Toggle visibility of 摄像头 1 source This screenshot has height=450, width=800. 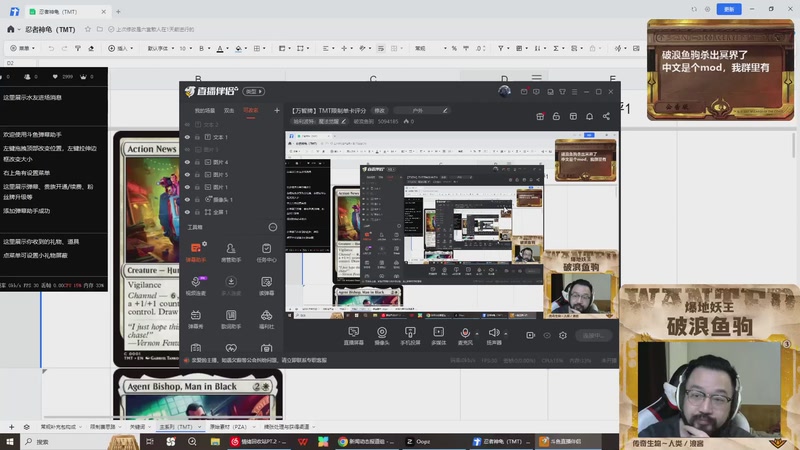click(187, 199)
